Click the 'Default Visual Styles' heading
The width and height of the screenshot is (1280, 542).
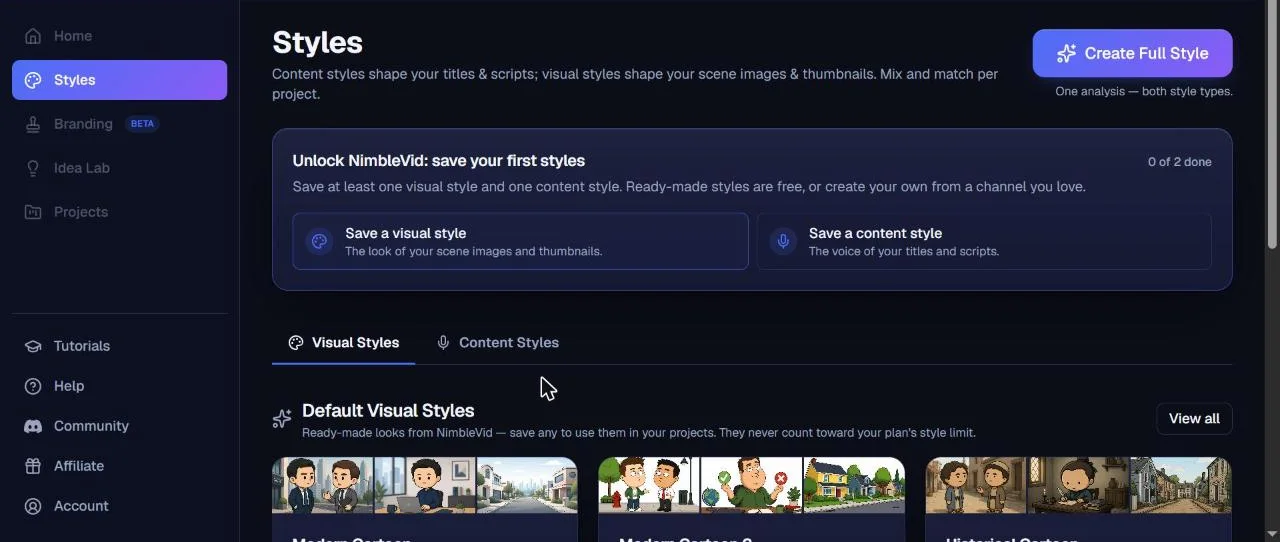[x=388, y=411]
